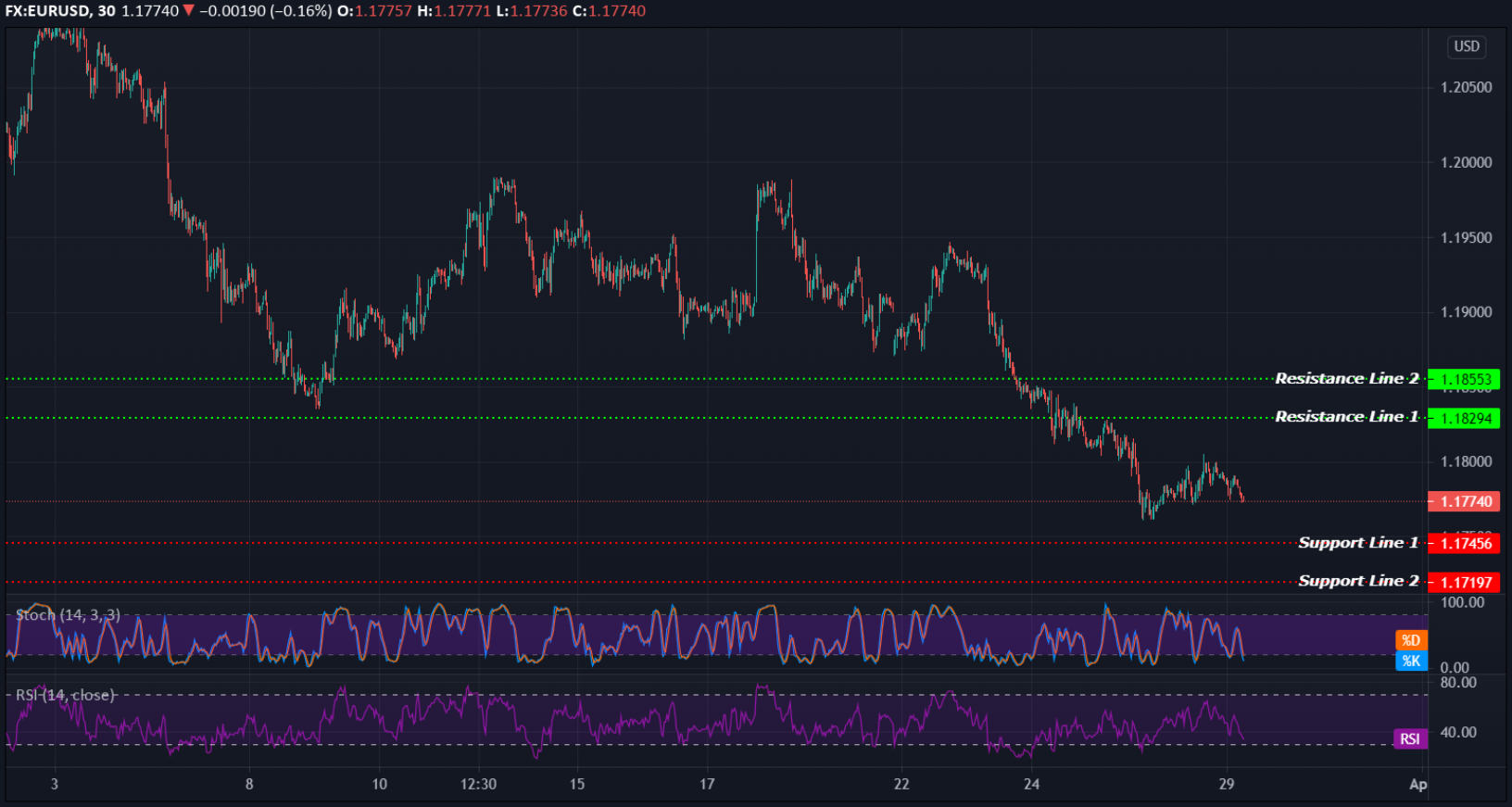Click the RSI scale label 40.00
Screen dimensions: 1512x807
pos(1458,732)
